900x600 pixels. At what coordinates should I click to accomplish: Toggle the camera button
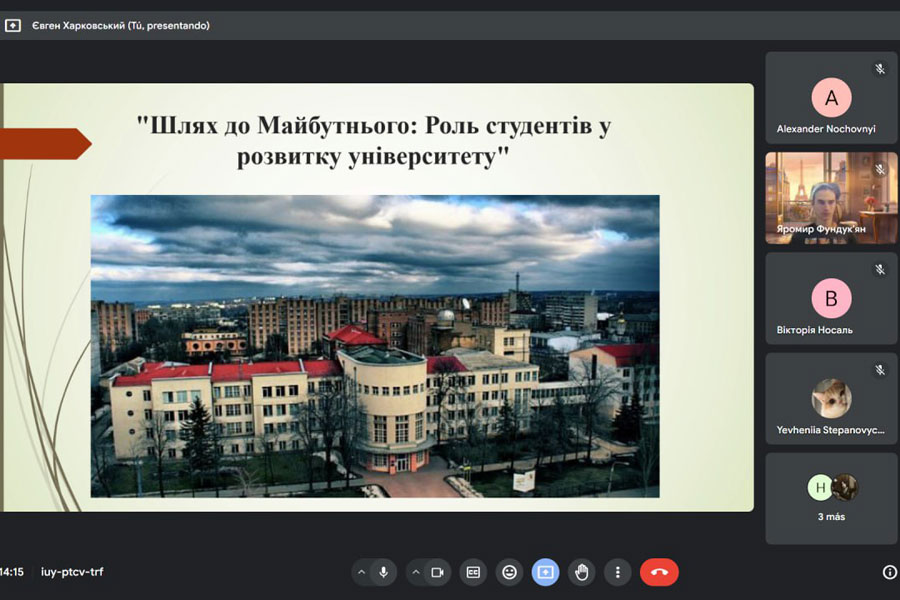pyautogui.click(x=437, y=572)
